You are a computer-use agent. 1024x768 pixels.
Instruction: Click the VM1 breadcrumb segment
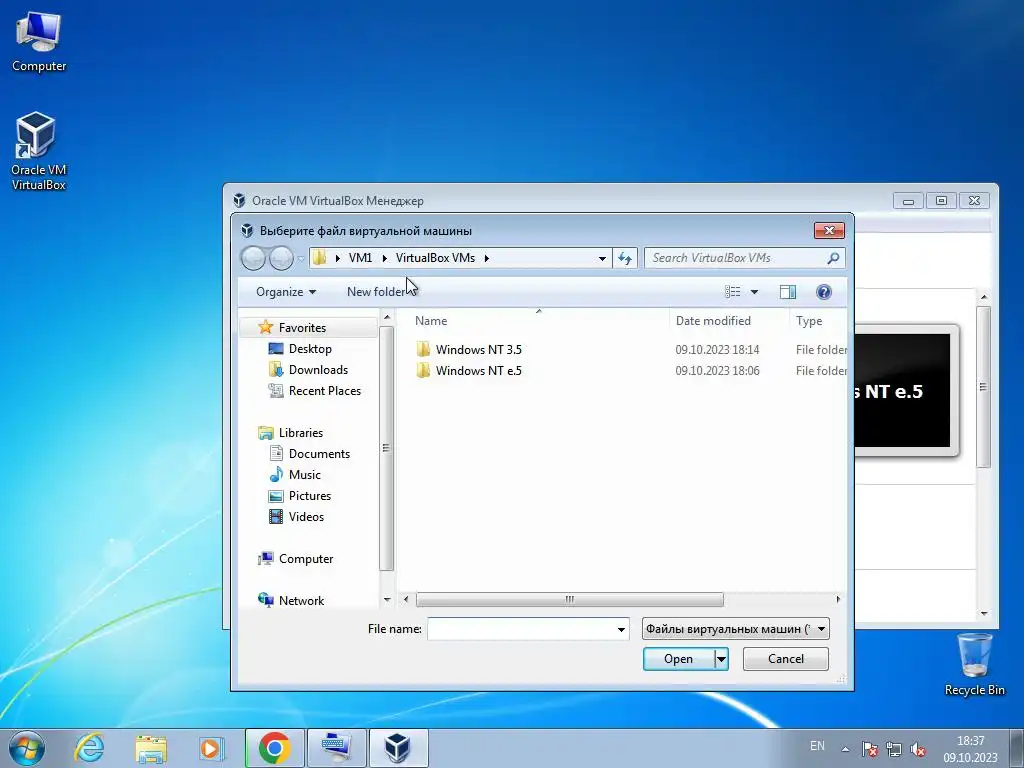click(360, 258)
